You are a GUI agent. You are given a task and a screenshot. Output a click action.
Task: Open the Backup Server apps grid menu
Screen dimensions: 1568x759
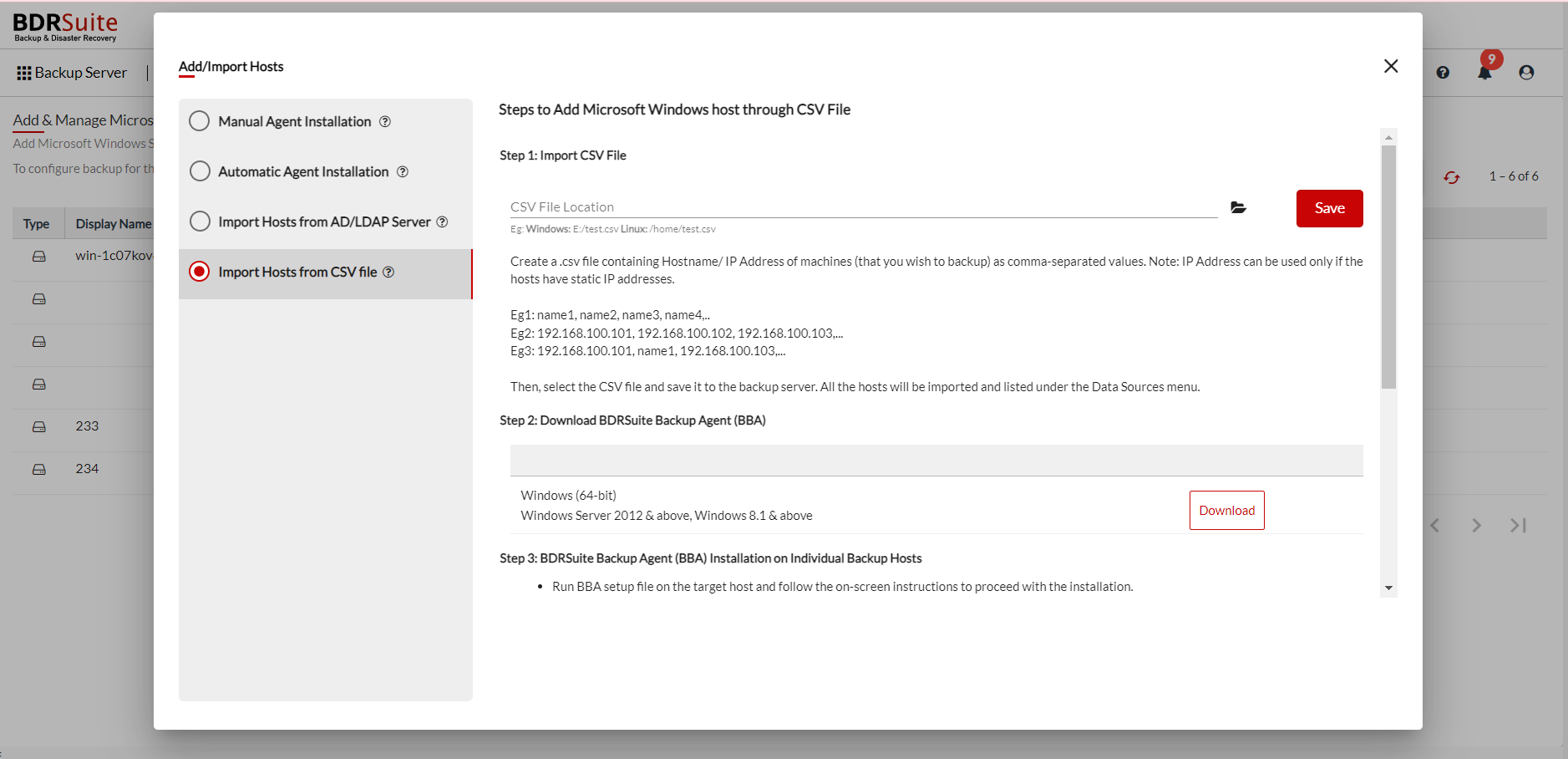coord(24,73)
